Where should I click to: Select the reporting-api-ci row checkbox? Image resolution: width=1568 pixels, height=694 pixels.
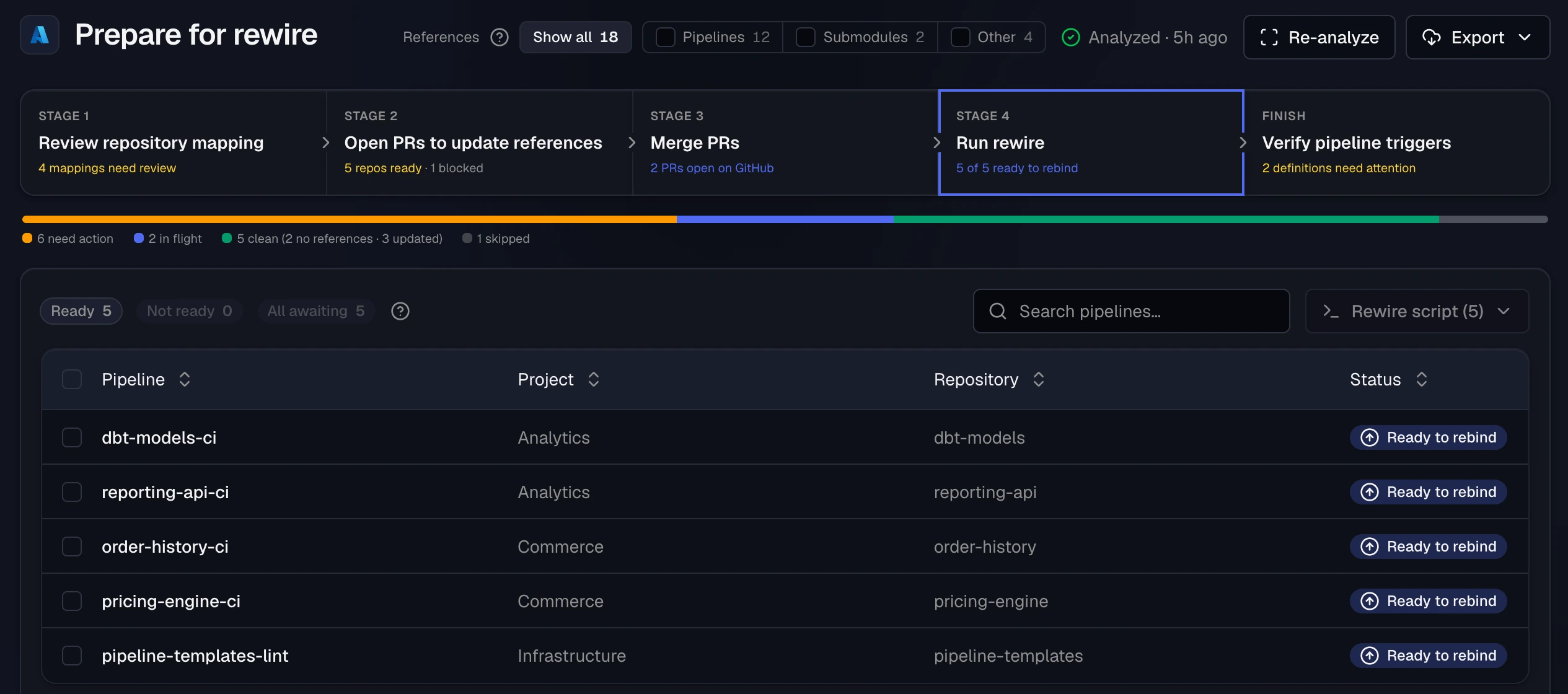(x=72, y=492)
